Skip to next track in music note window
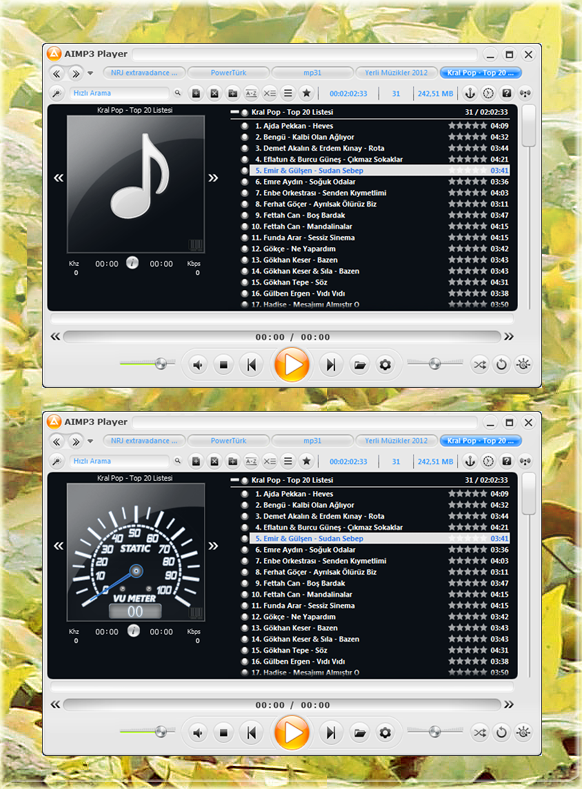Image resolution: width=582 pixels, height=789 pixels. pyautogui.click(x=330, y=365)
